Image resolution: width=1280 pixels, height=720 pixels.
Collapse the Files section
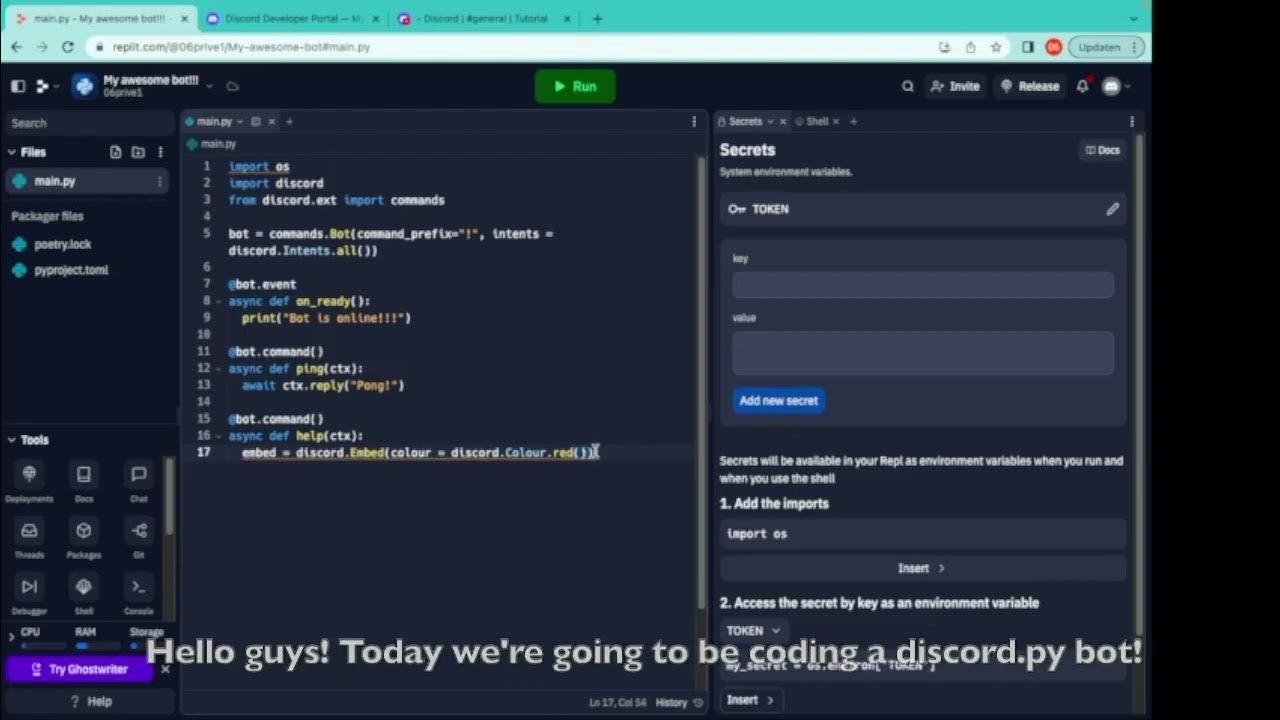tap(12, 152)
